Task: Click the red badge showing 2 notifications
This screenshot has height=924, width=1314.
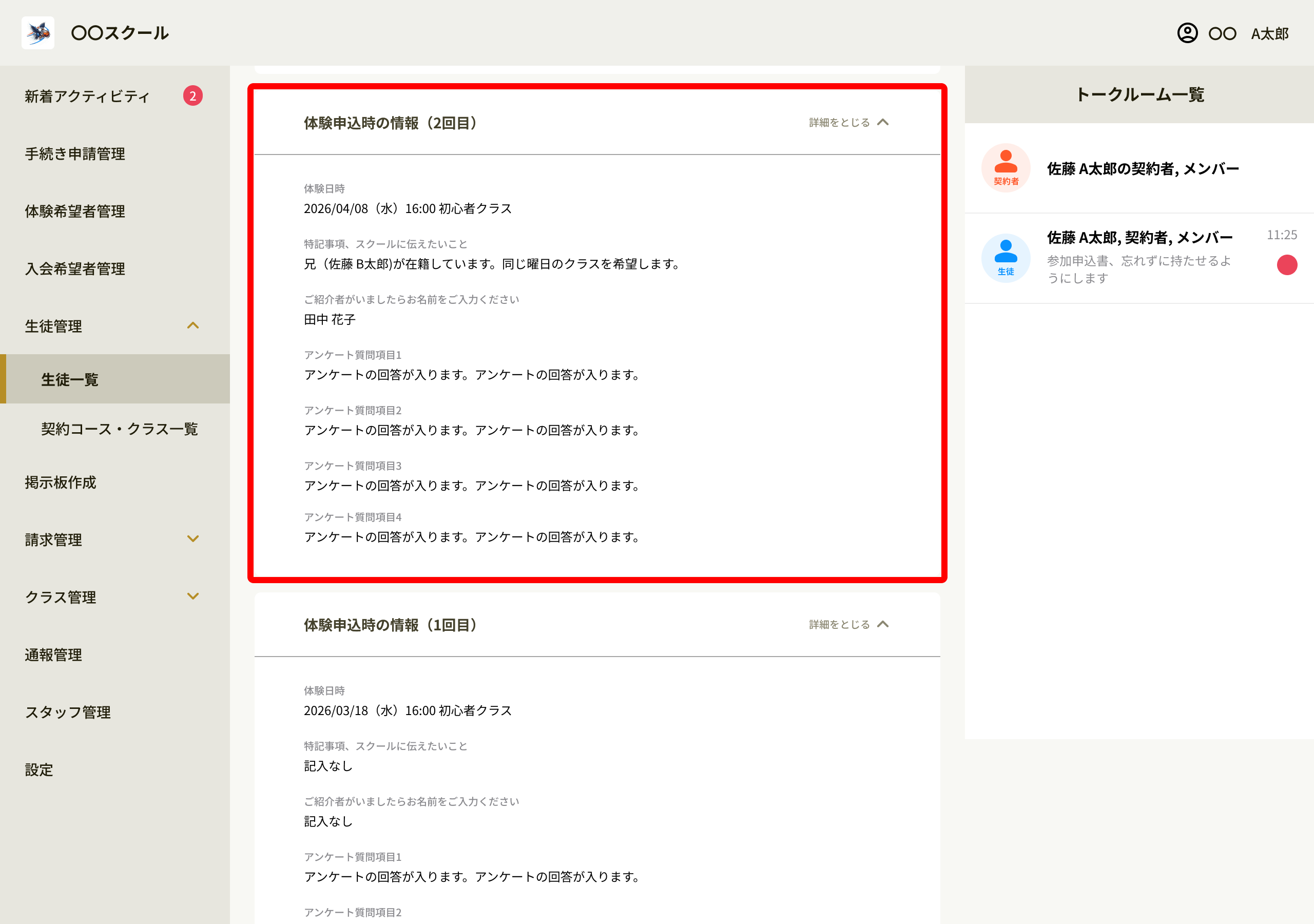Action: pyautogui.click(x=193, y=96)
